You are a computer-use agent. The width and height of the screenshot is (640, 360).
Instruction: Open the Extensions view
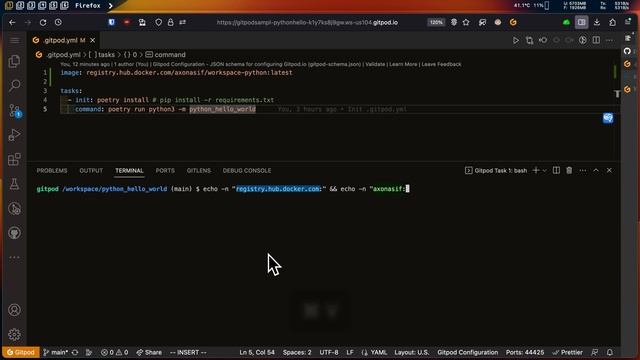point(14,160)
